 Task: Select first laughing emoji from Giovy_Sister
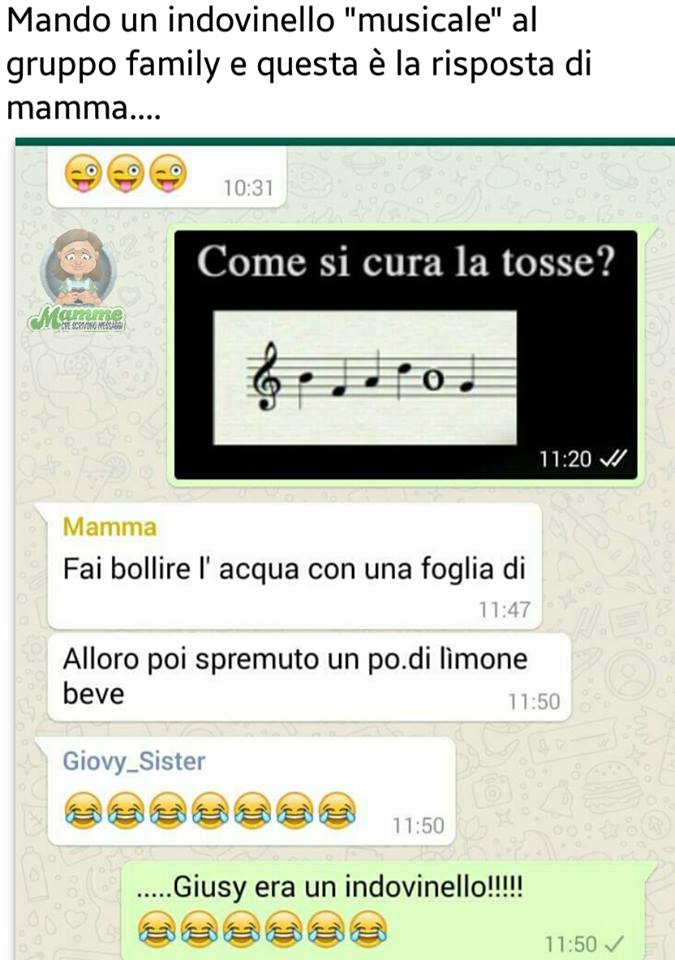point(83,811)
